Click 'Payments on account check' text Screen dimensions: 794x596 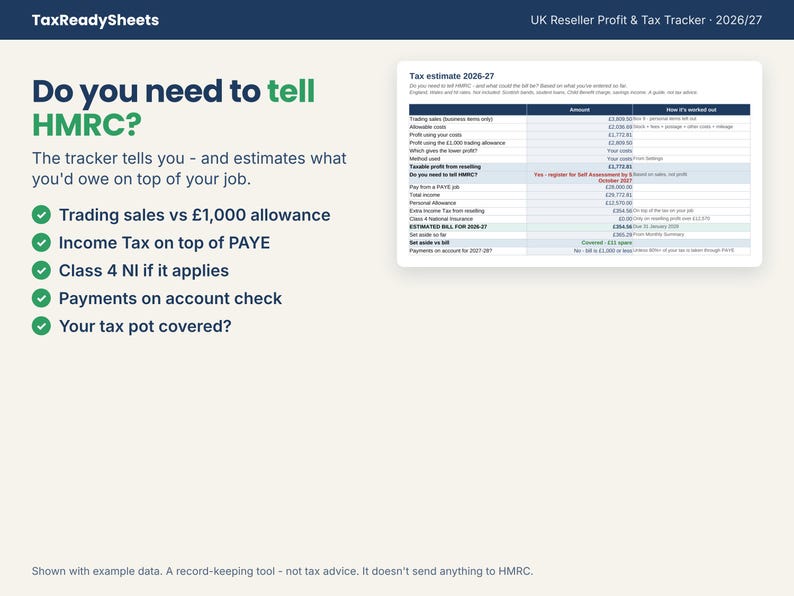pyautogui.click(x=170, y=298)
